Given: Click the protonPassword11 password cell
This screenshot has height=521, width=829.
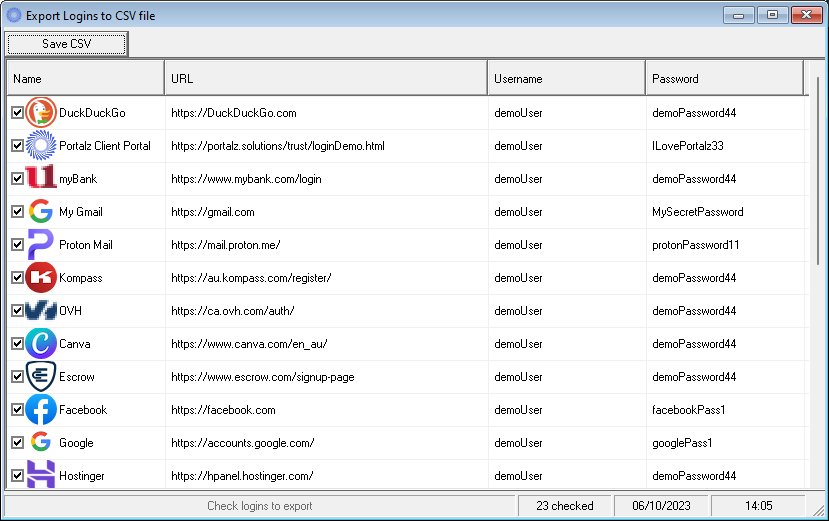Looking at the screenshot, I should coord(725,244).
